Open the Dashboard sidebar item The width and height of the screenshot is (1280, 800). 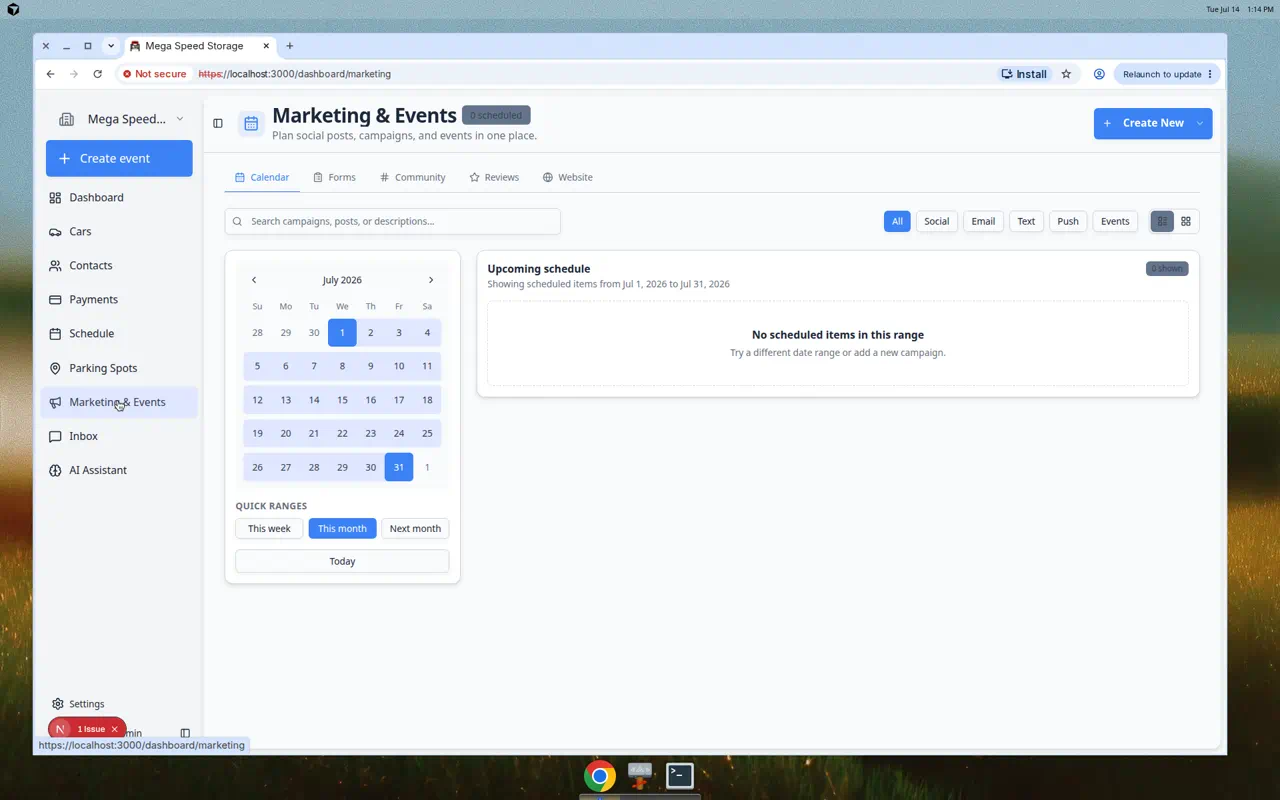(119, 197)
